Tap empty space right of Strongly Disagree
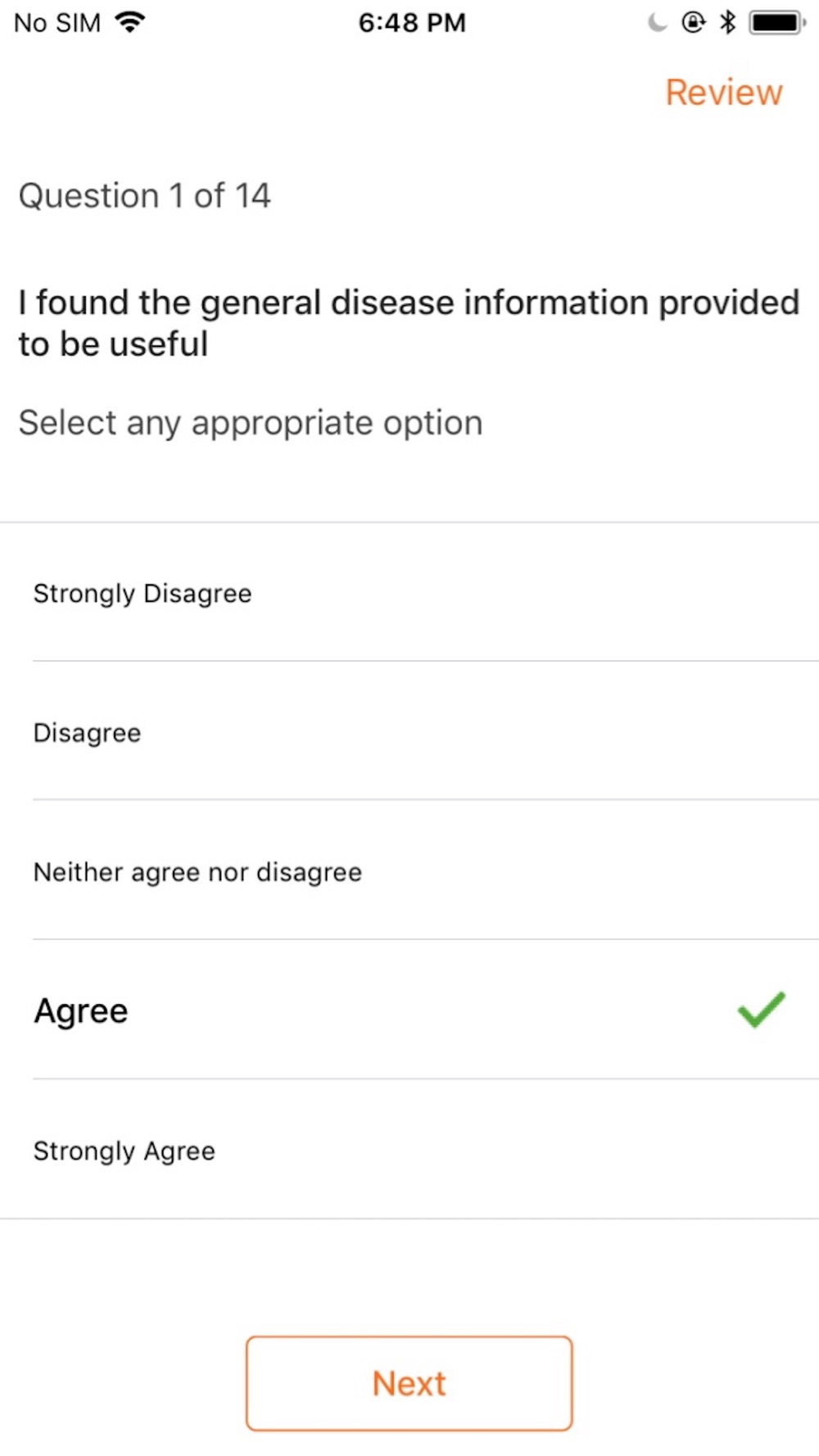The width and height of the screenshot is (819, 1456). [532, 592]
